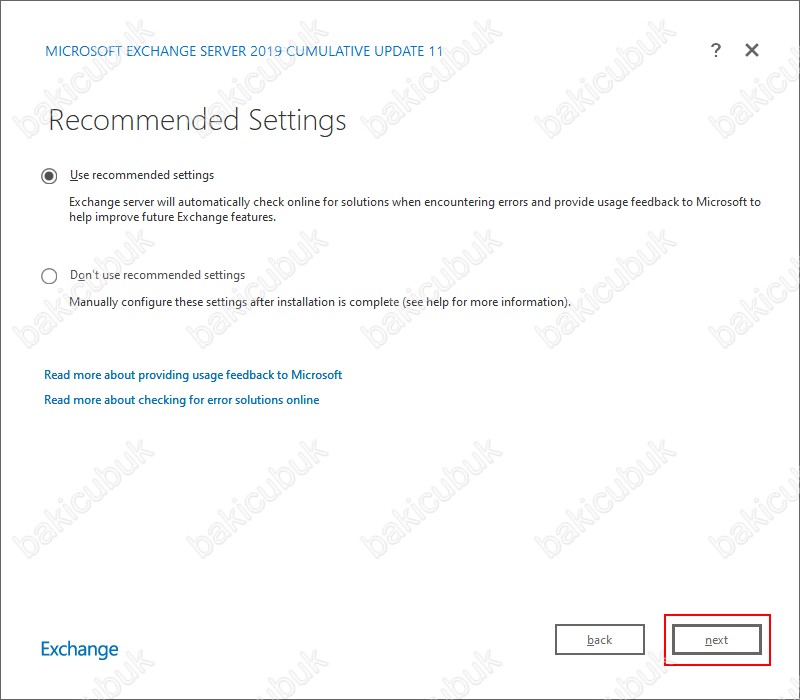
Task: Click the 'Use recommended settings' label text
Action: tap(142, 175)
